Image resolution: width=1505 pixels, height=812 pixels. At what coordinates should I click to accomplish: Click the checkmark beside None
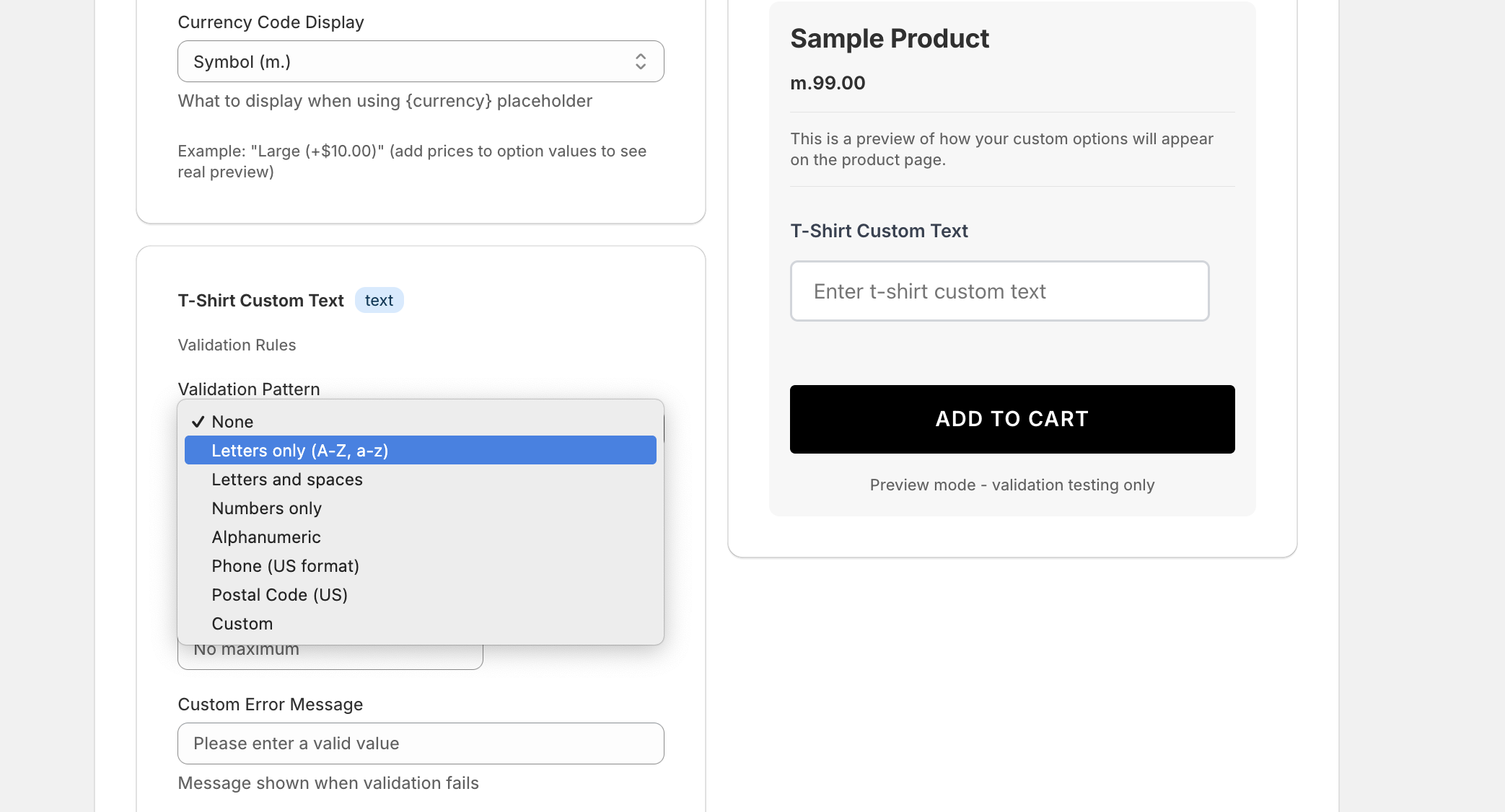[x=198, y=422]
